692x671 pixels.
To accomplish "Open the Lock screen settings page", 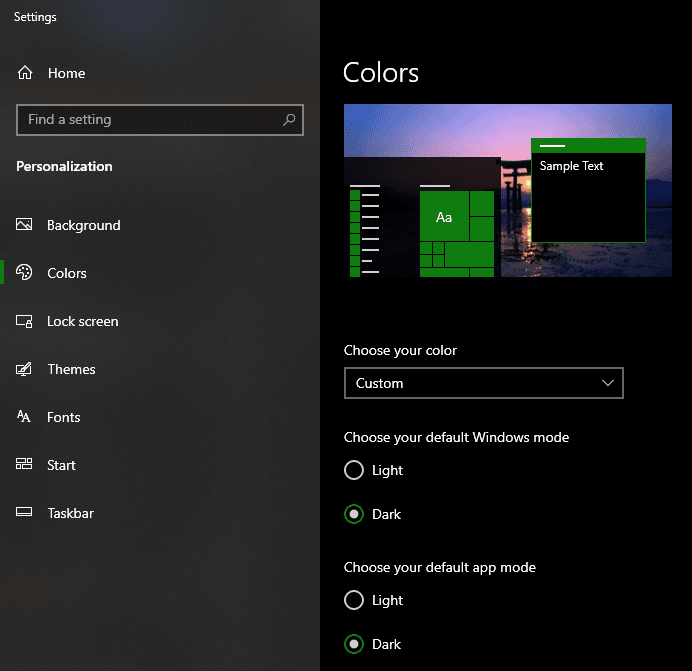I will tap(82, 321).
